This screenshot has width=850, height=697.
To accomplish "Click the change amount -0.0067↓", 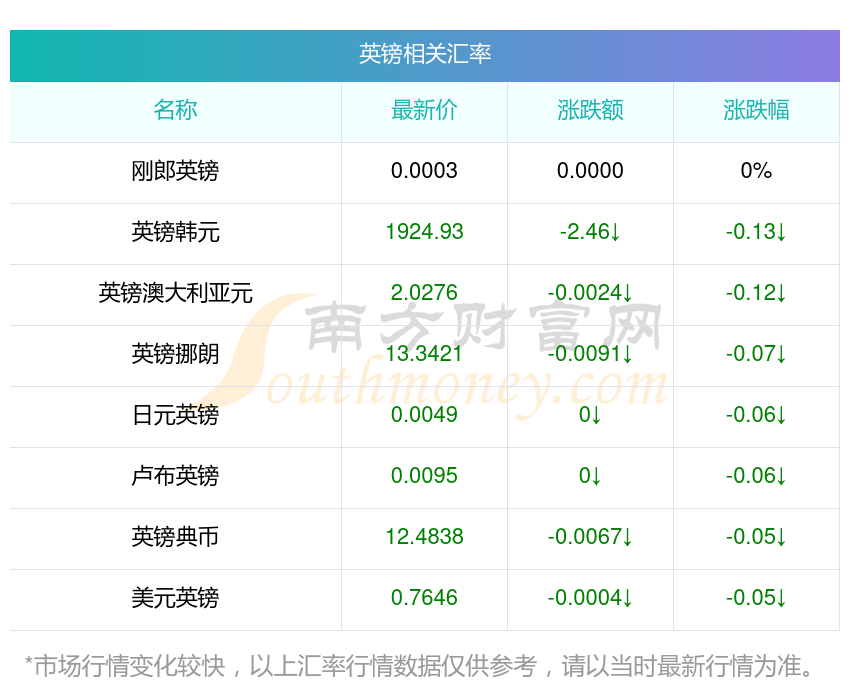I will pyautogui.click(x=590, y=537).
